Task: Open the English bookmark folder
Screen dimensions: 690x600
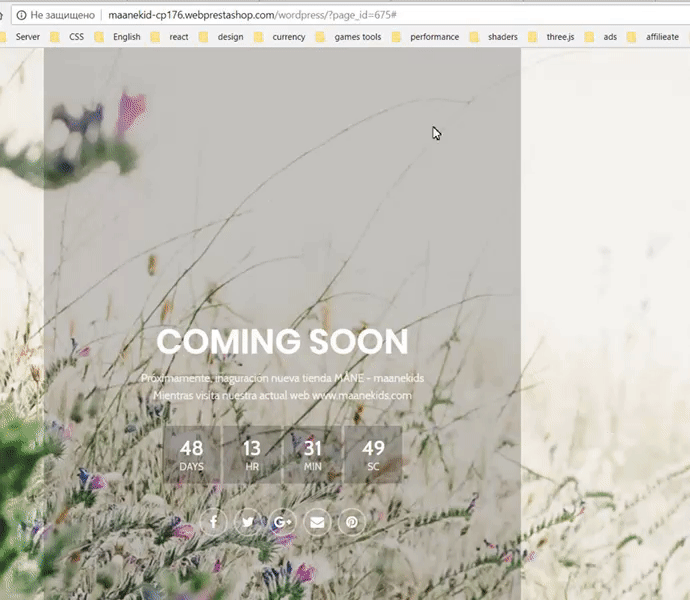Action: 118,37
